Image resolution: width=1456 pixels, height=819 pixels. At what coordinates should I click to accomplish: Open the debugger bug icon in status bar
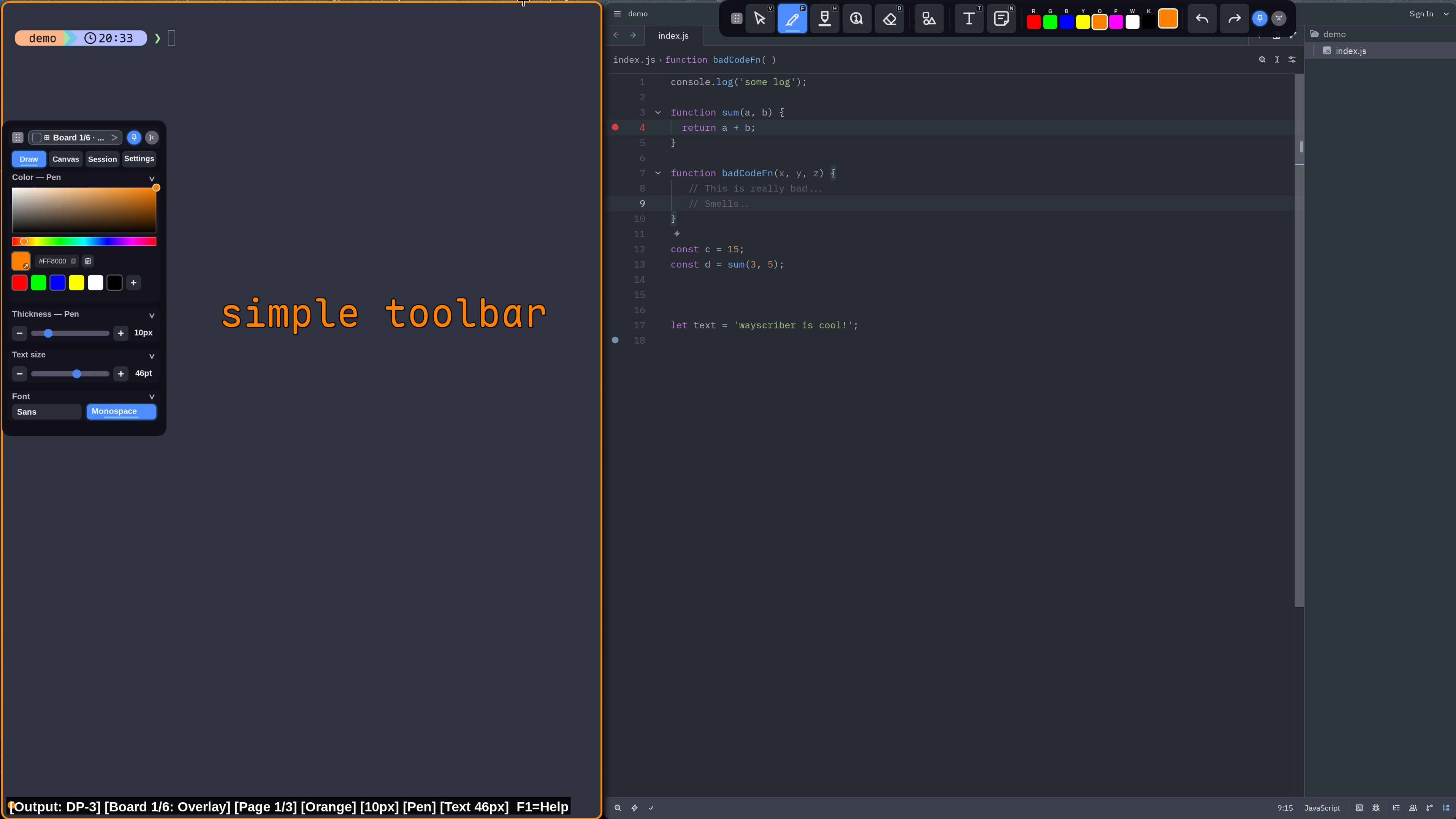1376,808
